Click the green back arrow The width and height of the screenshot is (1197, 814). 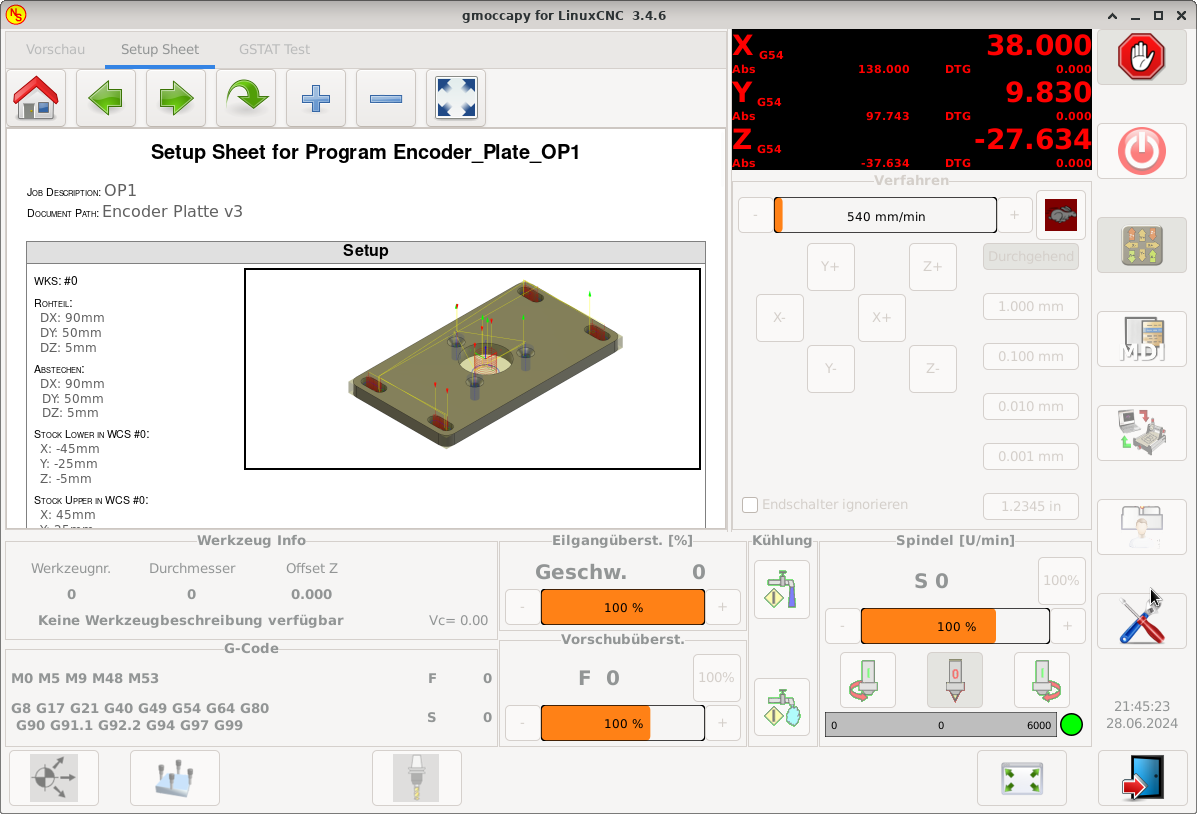click(106, 99)
